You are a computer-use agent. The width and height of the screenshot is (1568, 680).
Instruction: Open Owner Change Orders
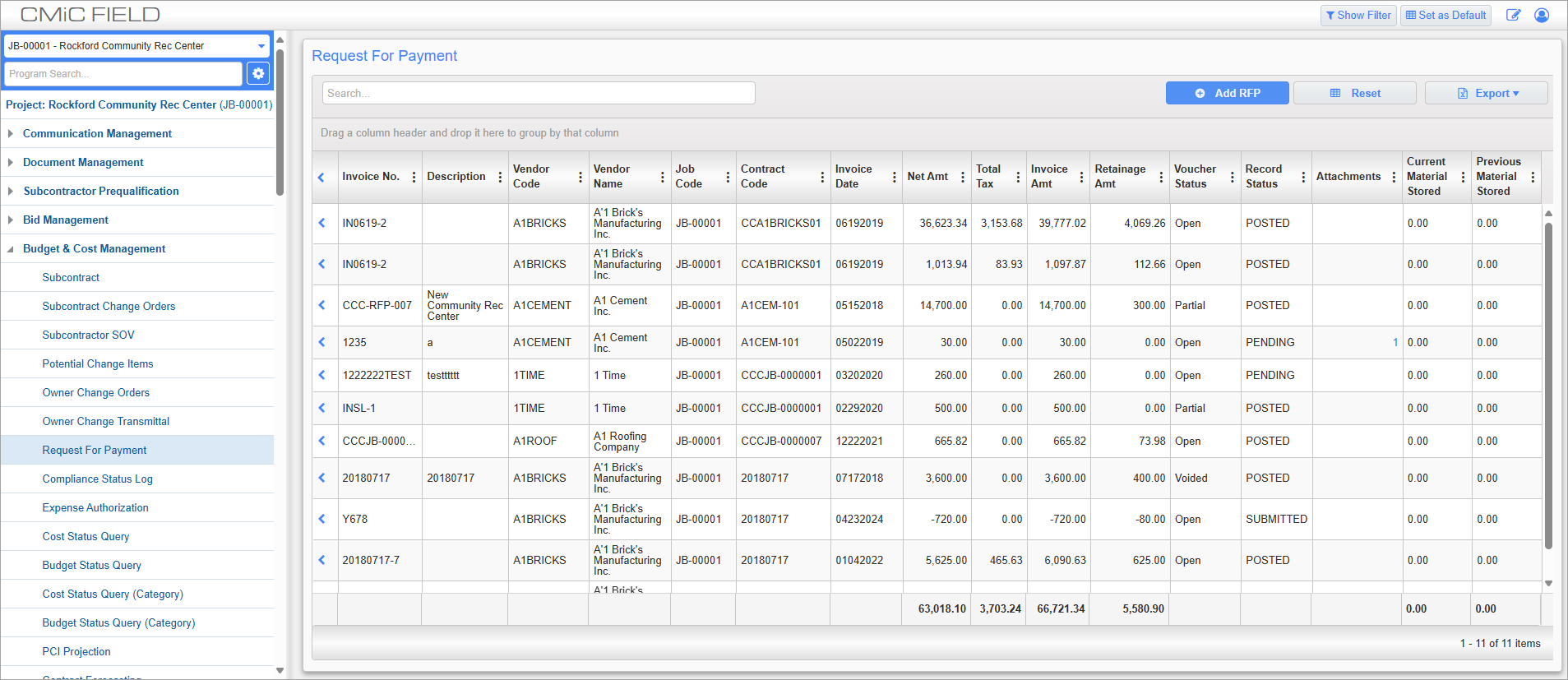(96, 392)
